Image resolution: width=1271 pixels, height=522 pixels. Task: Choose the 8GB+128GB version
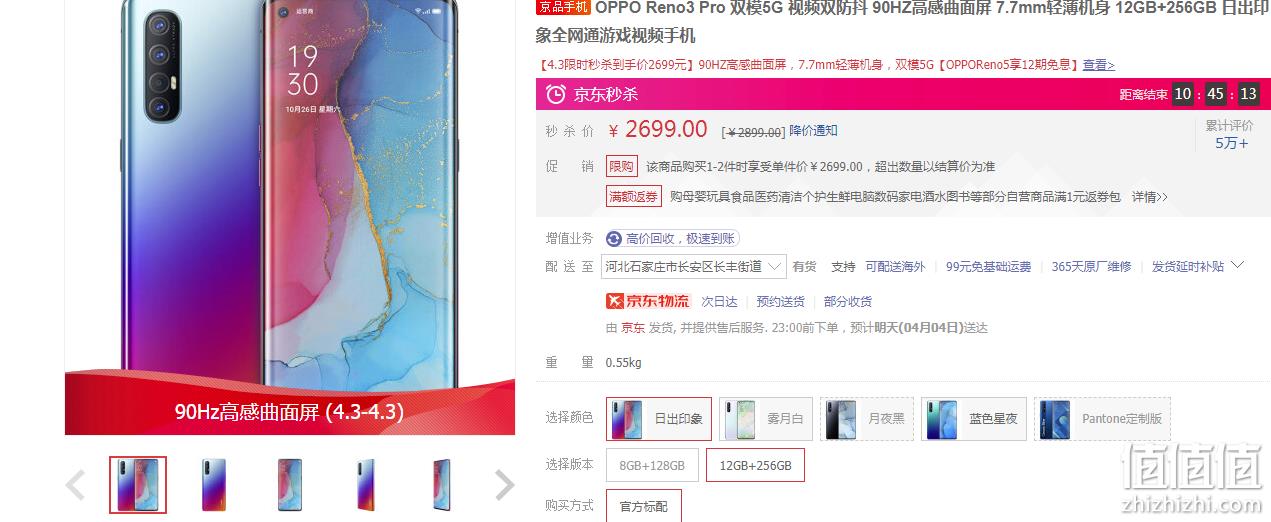tap(652, 466)
